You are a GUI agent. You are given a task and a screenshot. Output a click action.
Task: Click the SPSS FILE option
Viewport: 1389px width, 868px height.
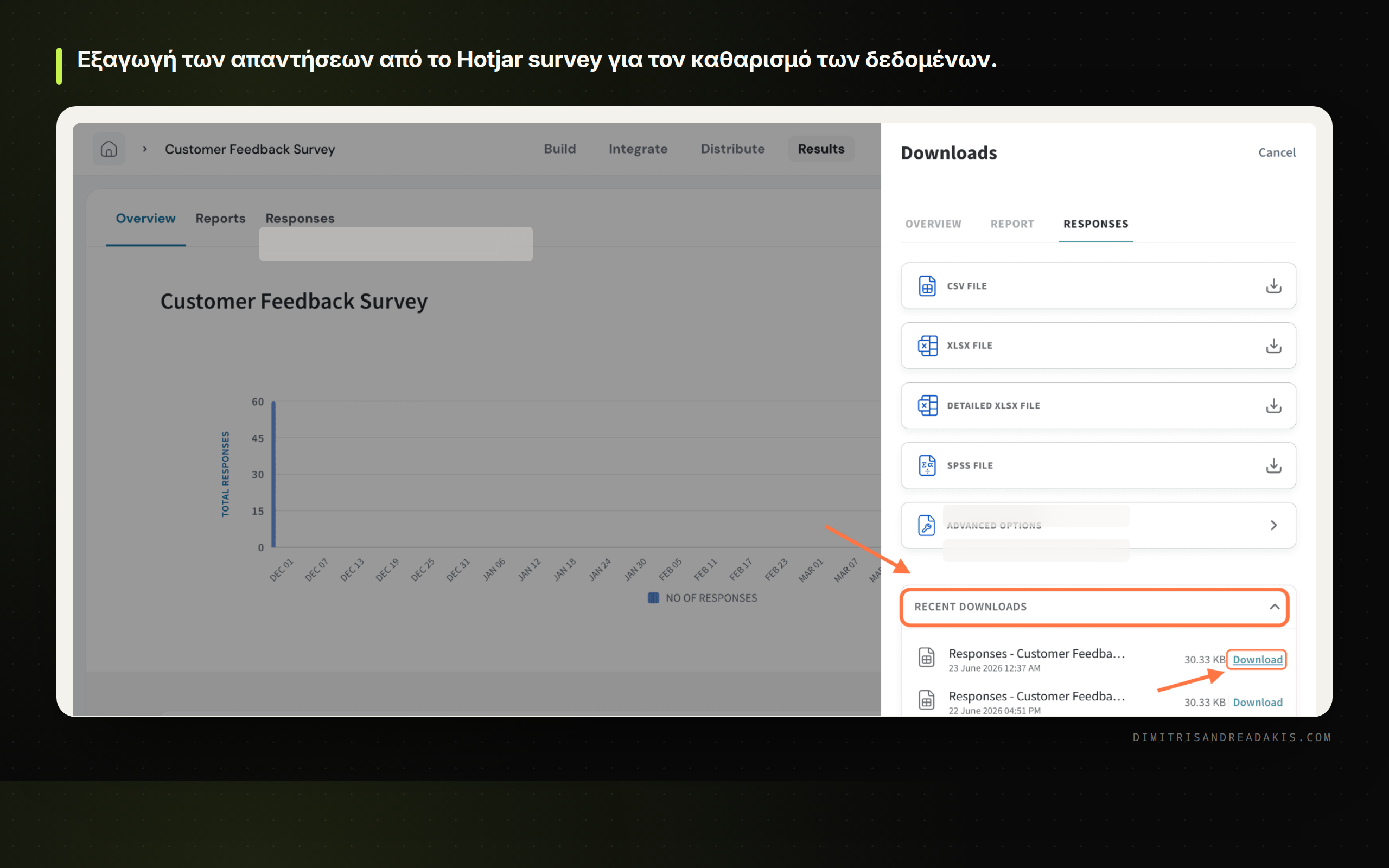click(1098, 465)
